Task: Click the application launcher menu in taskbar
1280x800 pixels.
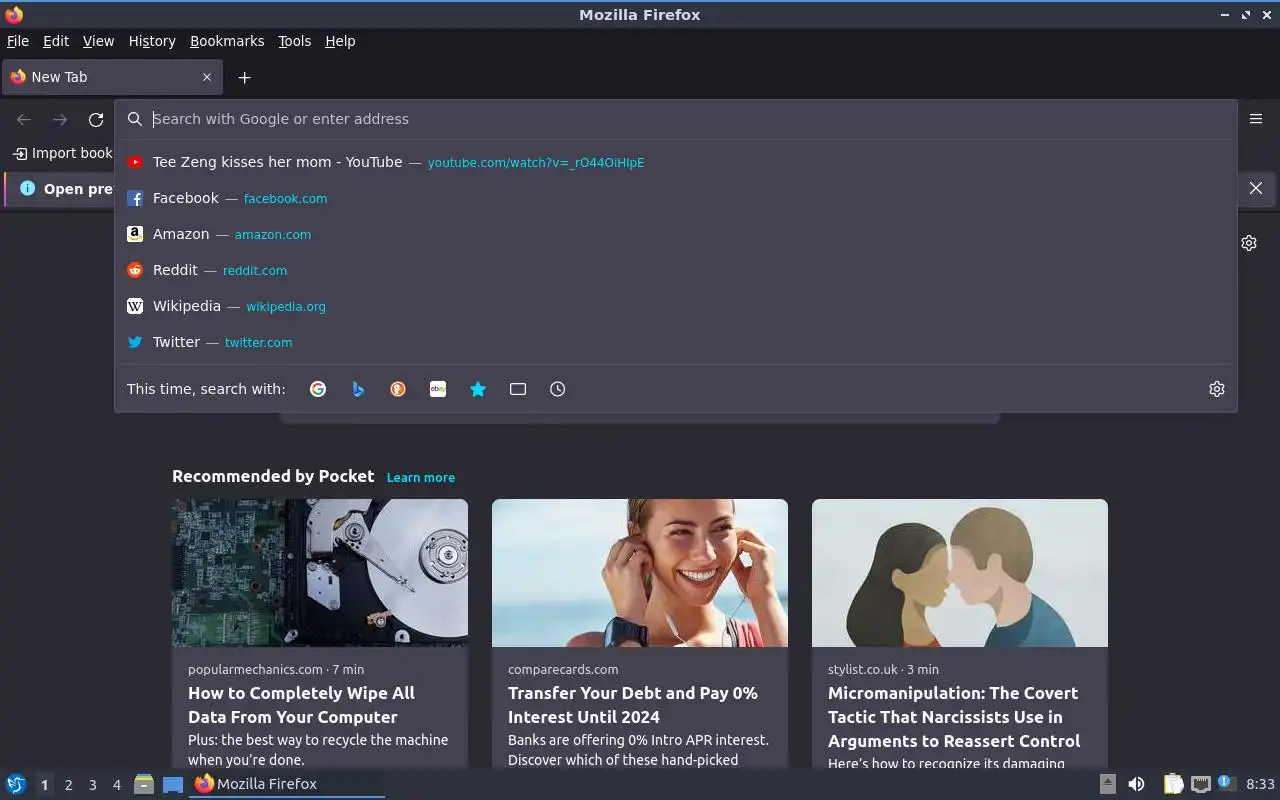Action: (x=16, y=784)
